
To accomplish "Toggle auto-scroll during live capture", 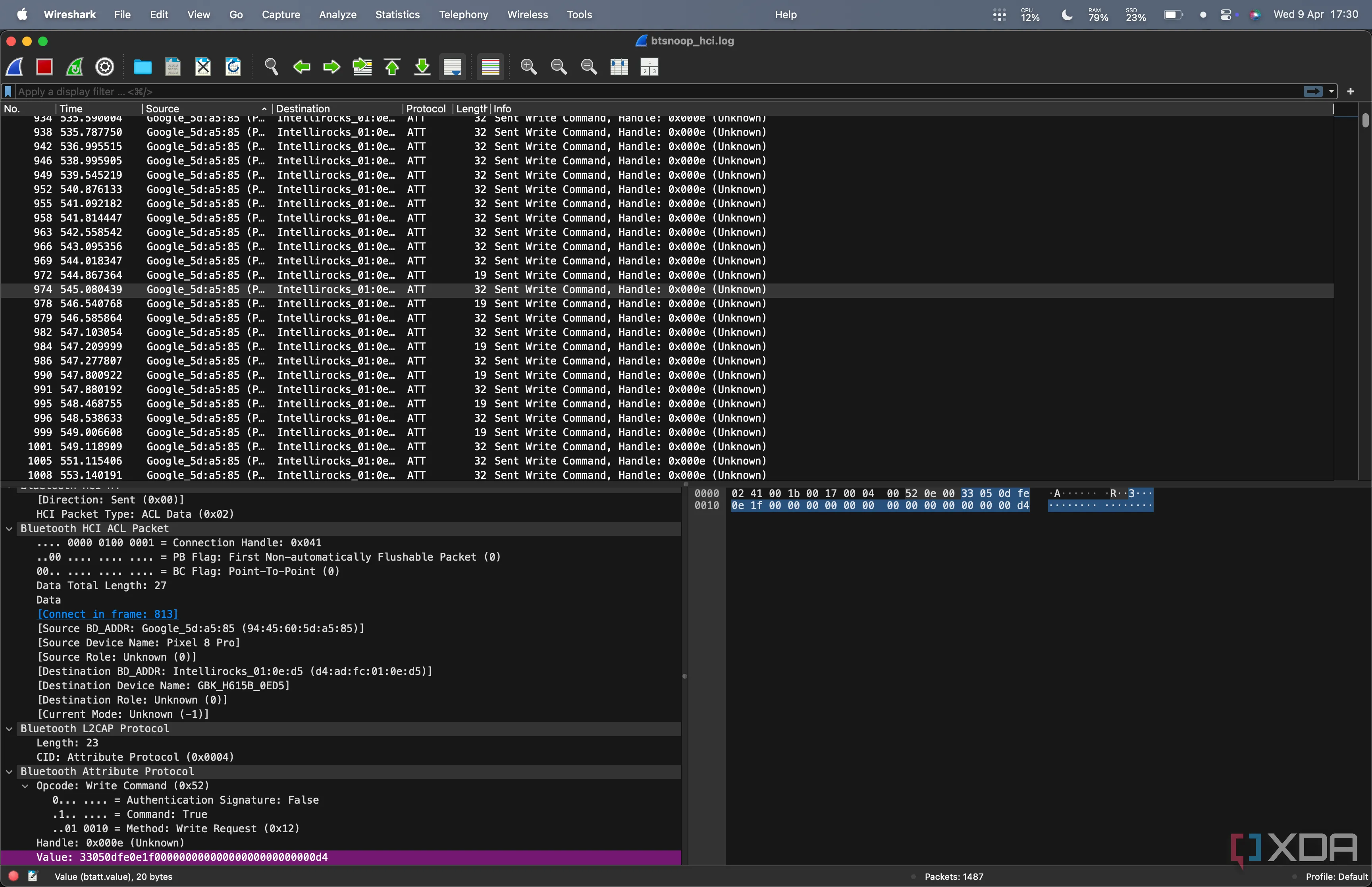I will [453, 67].
